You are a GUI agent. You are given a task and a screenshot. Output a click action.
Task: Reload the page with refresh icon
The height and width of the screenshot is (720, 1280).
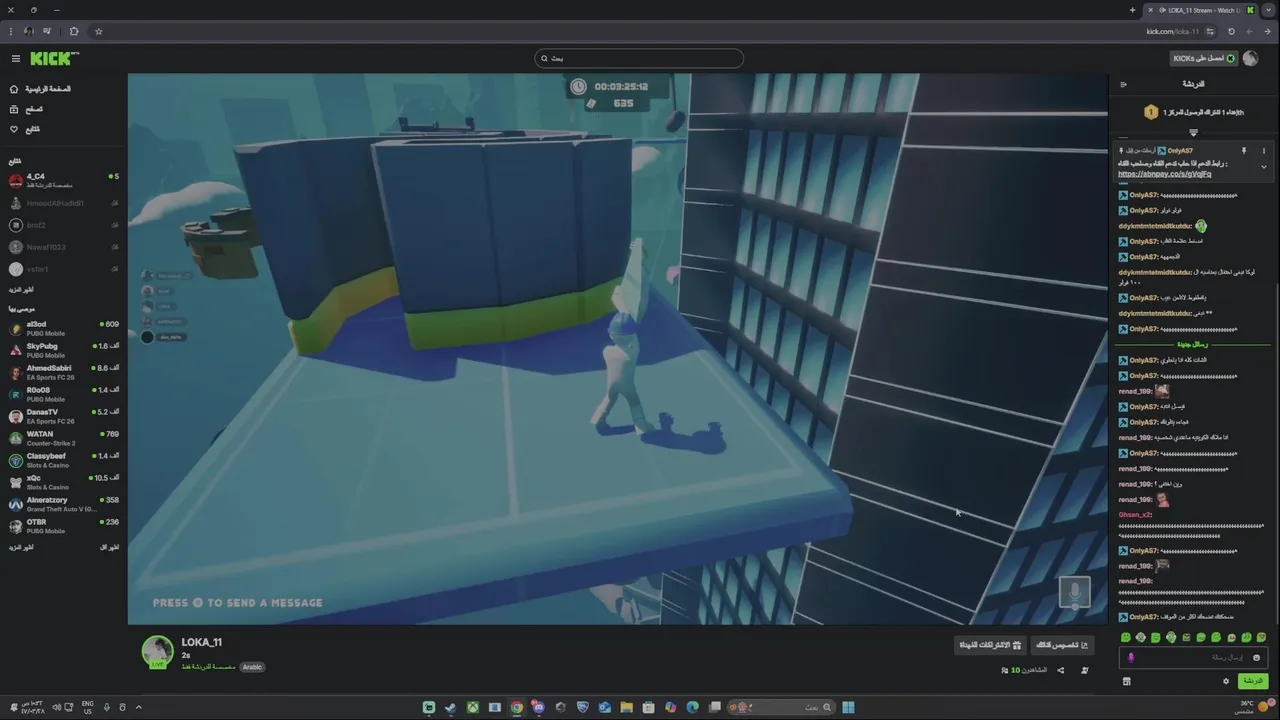(x=1231, y=31)
